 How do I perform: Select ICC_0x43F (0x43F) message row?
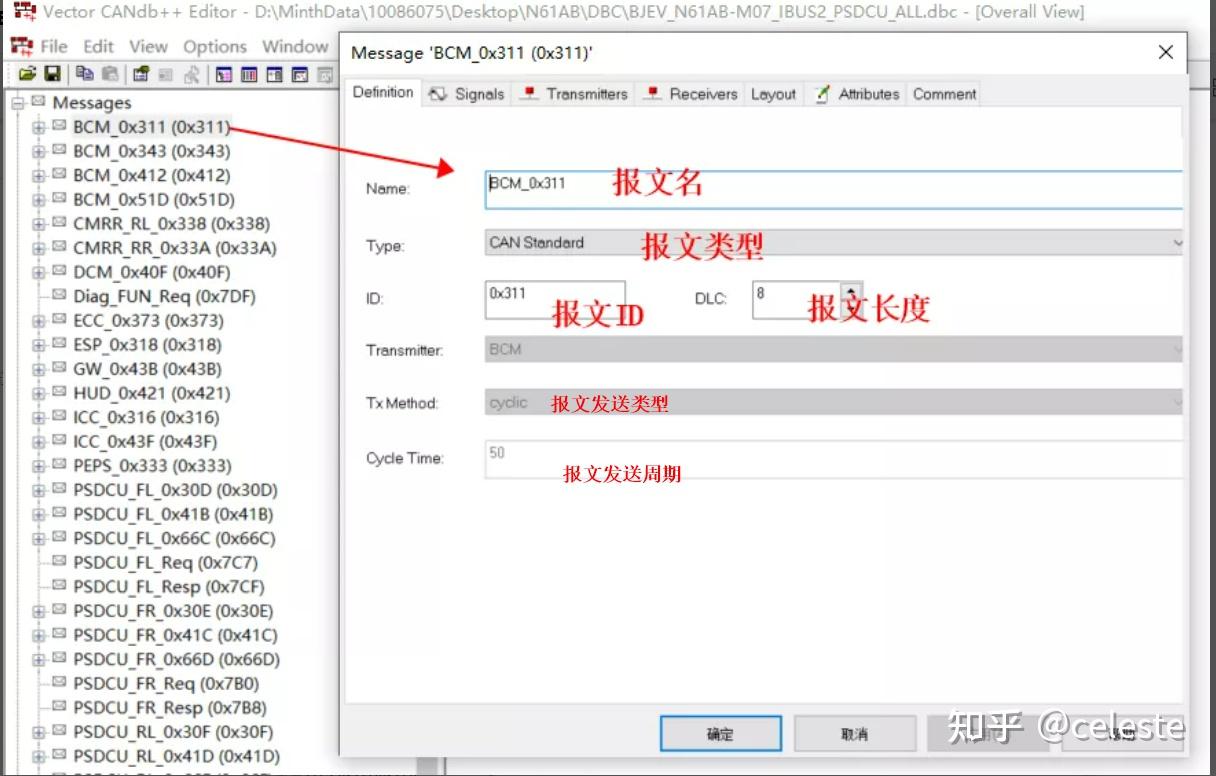coord(145,441)
